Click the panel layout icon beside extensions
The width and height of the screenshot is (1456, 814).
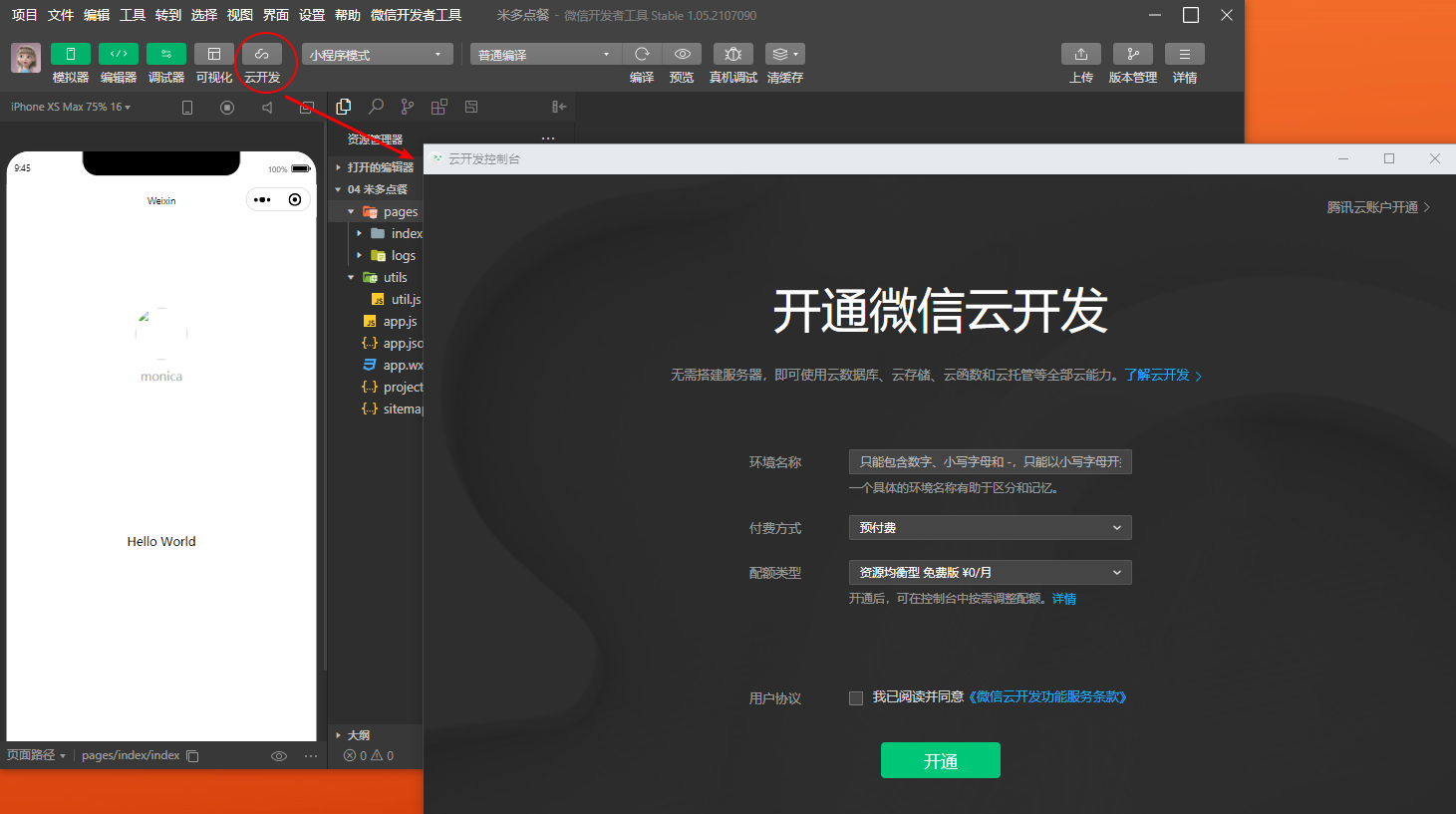pos(471,107)
